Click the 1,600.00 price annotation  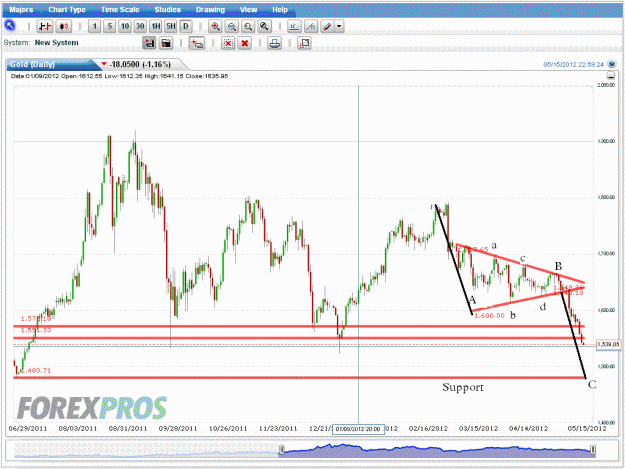click(x=489, y=316)
